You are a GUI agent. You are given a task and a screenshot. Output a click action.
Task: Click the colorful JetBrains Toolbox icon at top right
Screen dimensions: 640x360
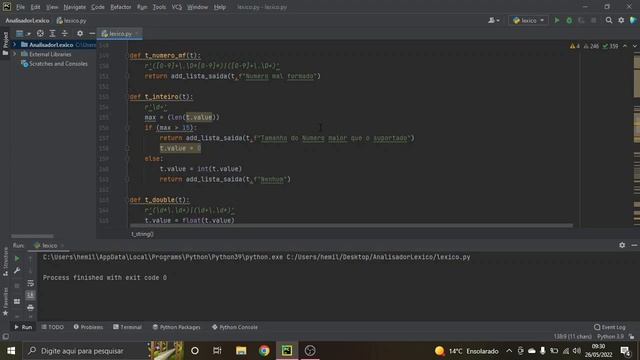pyautogui.click(x=633, y=20)
